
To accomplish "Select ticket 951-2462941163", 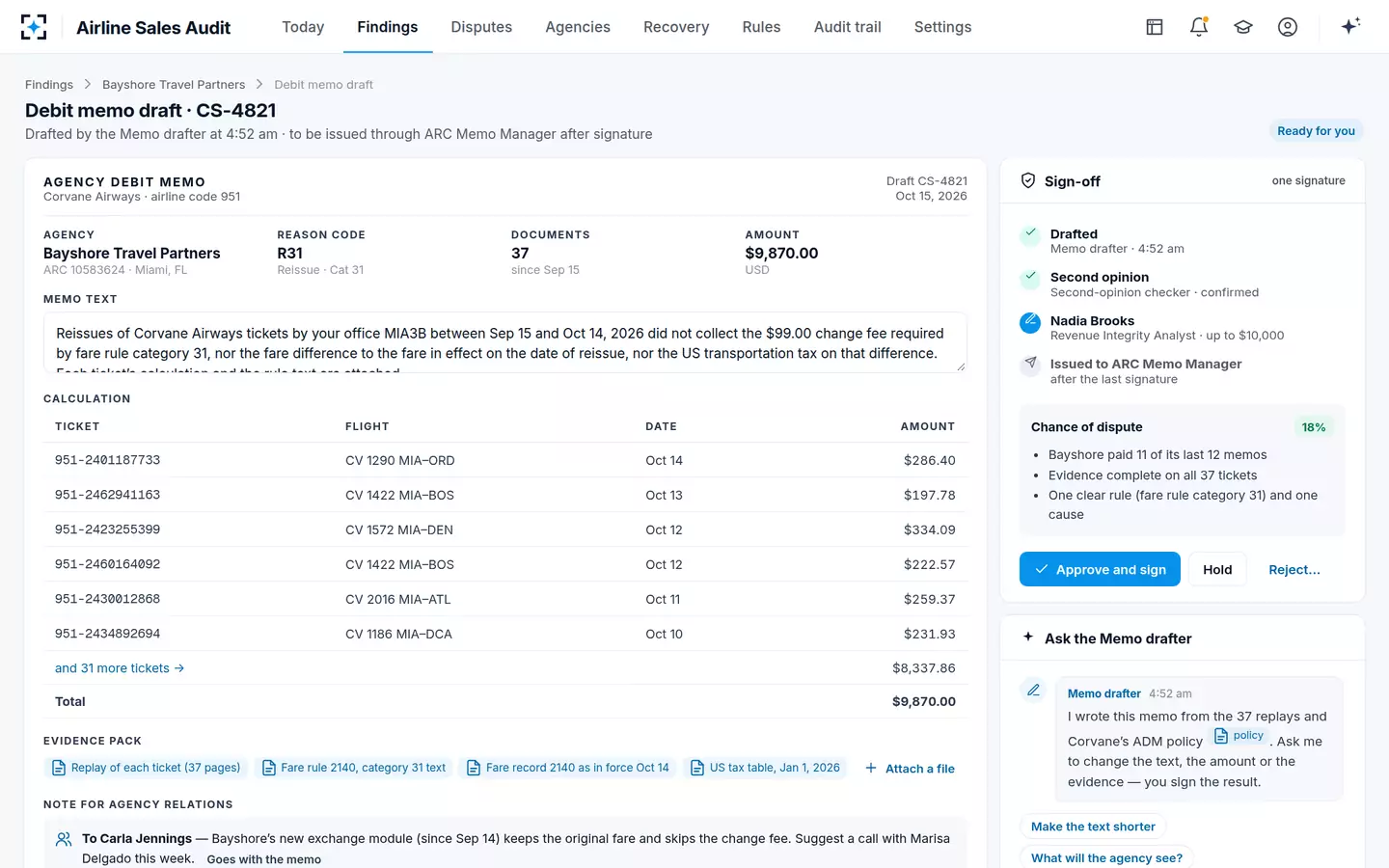I will pos(107,495).
